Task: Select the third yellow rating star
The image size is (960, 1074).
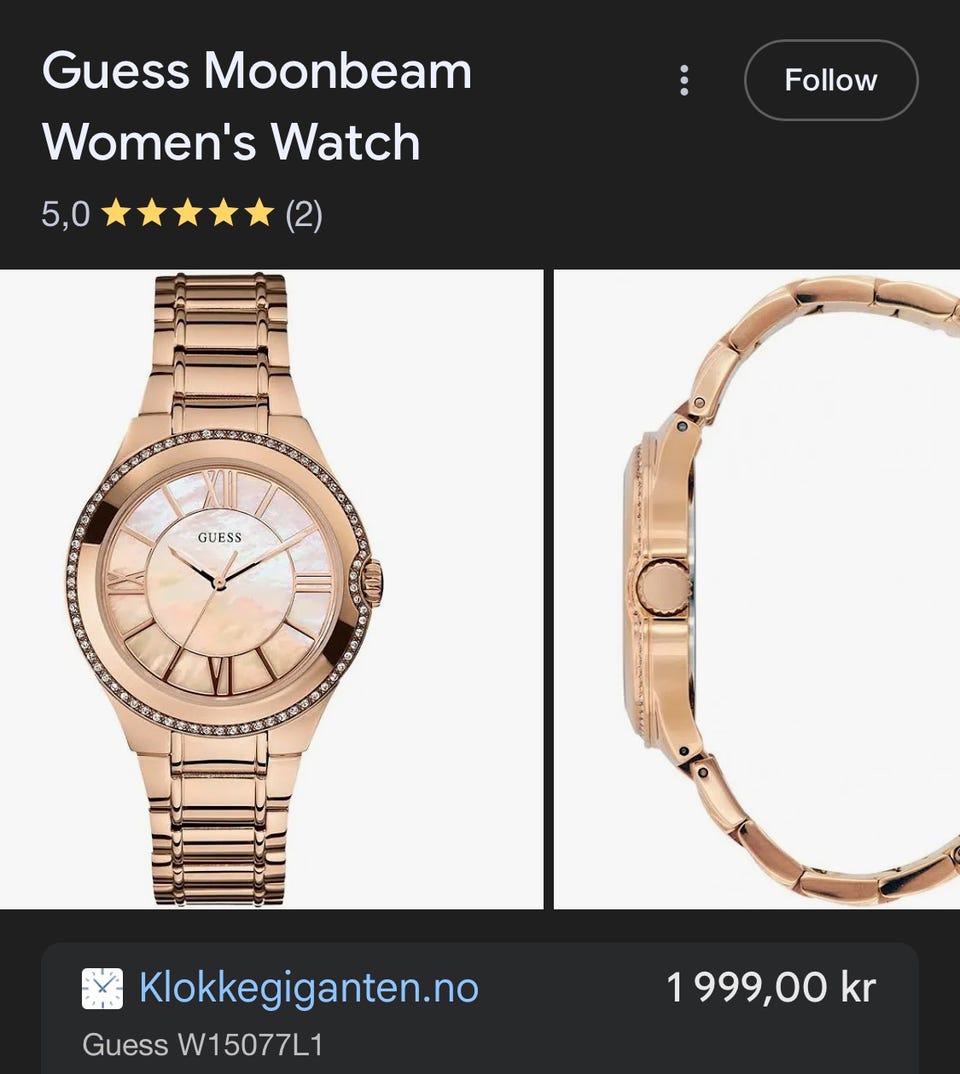Action: click(187, 213)
